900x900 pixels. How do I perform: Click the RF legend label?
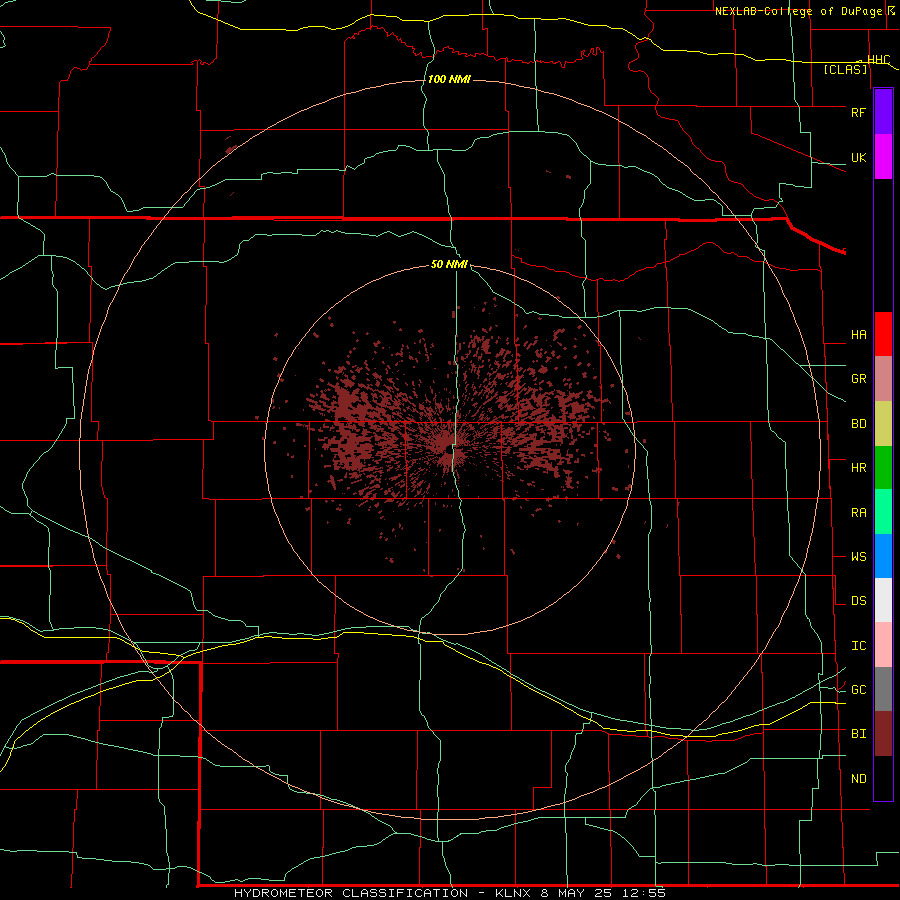point(858,112)
